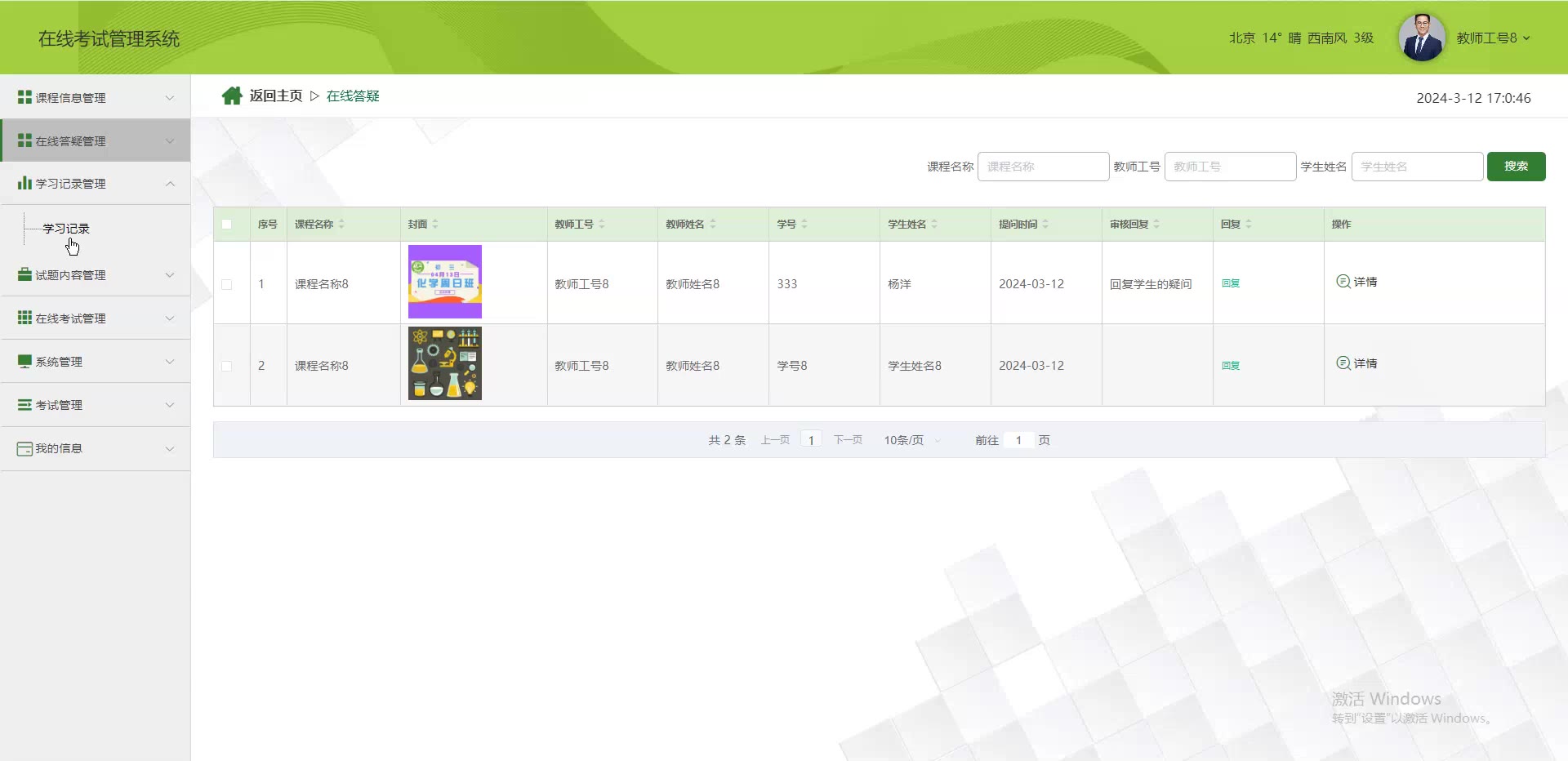Click the 试题内容管理 briefcase icon
This screenshot has width=1568, height=761.
tap(24, 274)
